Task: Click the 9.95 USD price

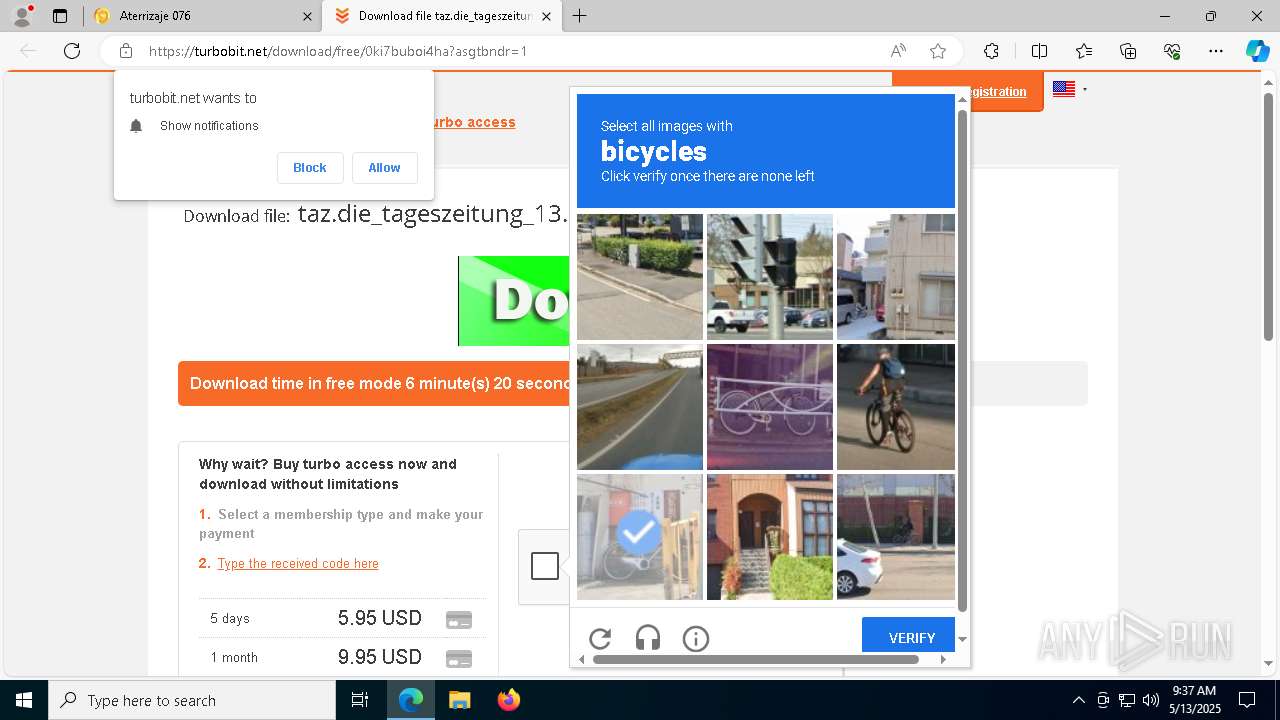Action: (x=380, y=657)
